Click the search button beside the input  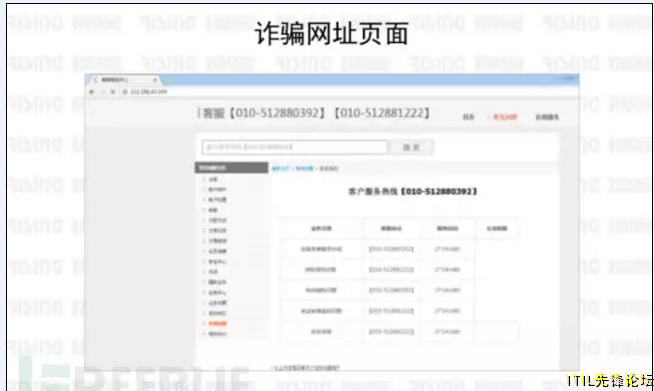coord(411,147)
